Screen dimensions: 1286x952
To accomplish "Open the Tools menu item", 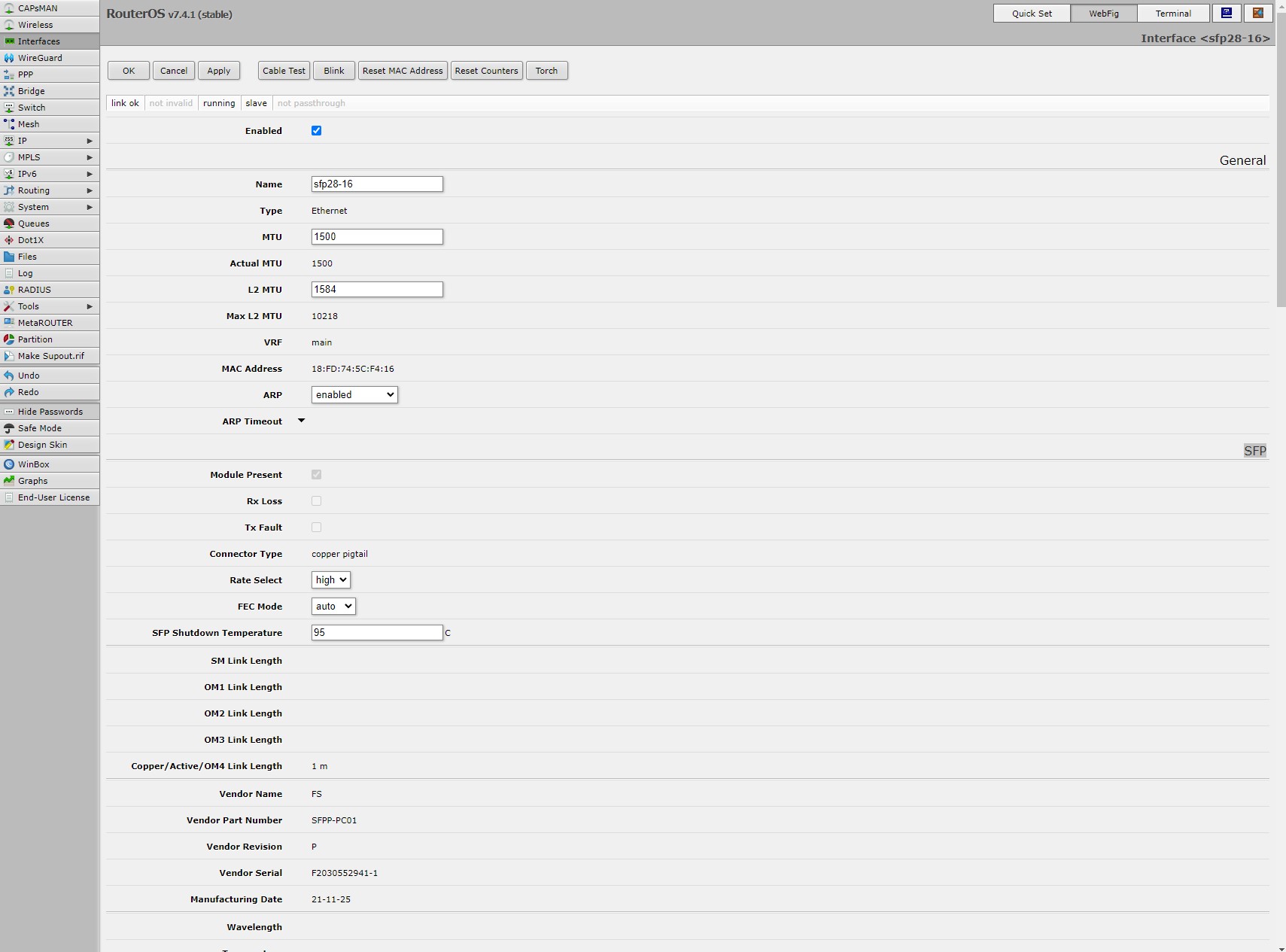I will coord(50,306).
